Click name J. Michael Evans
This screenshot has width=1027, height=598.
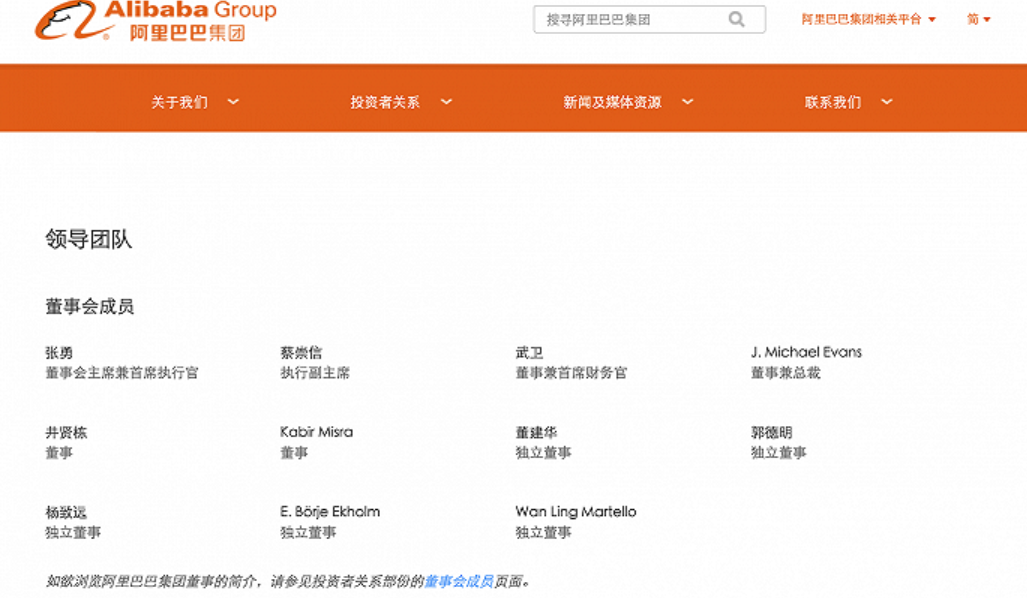tap(806, 352)
